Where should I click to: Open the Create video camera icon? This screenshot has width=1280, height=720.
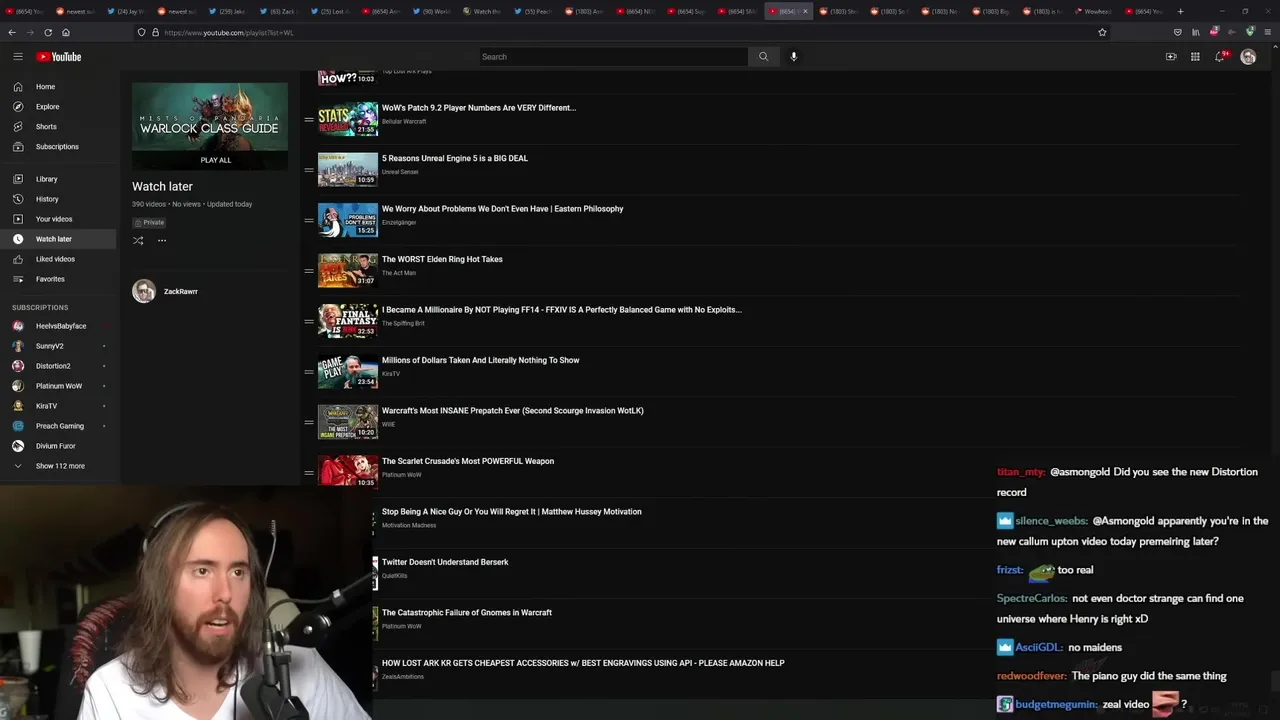coord(1171,57)
